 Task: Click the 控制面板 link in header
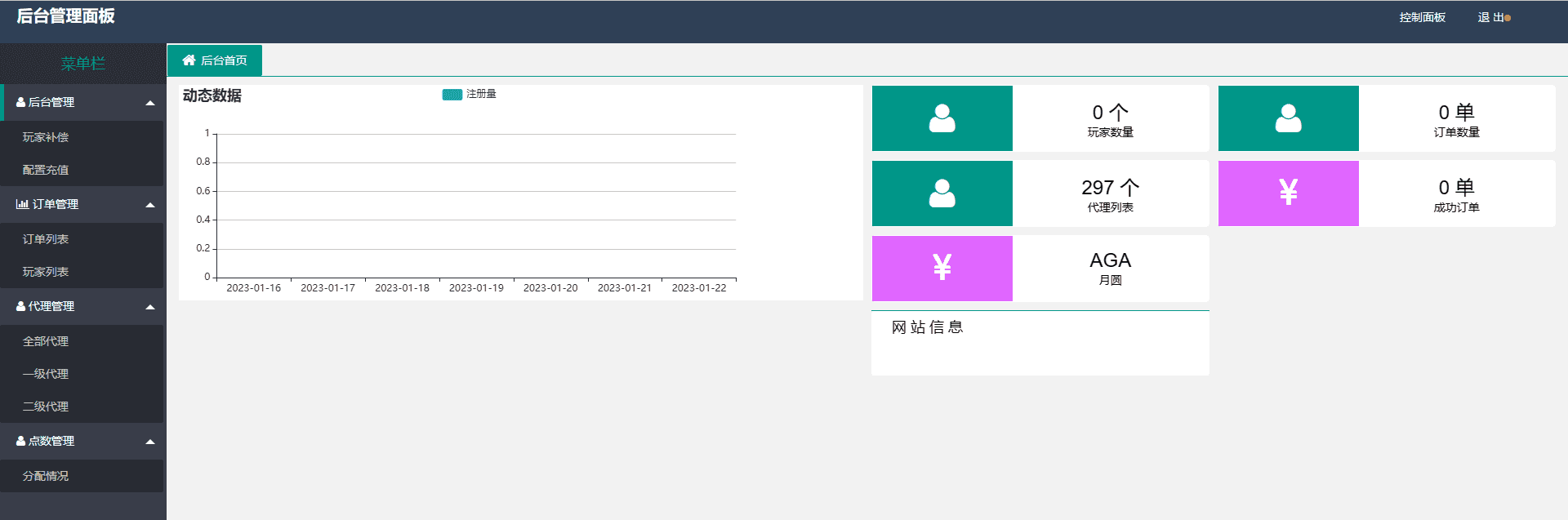tap(1422, 17)
